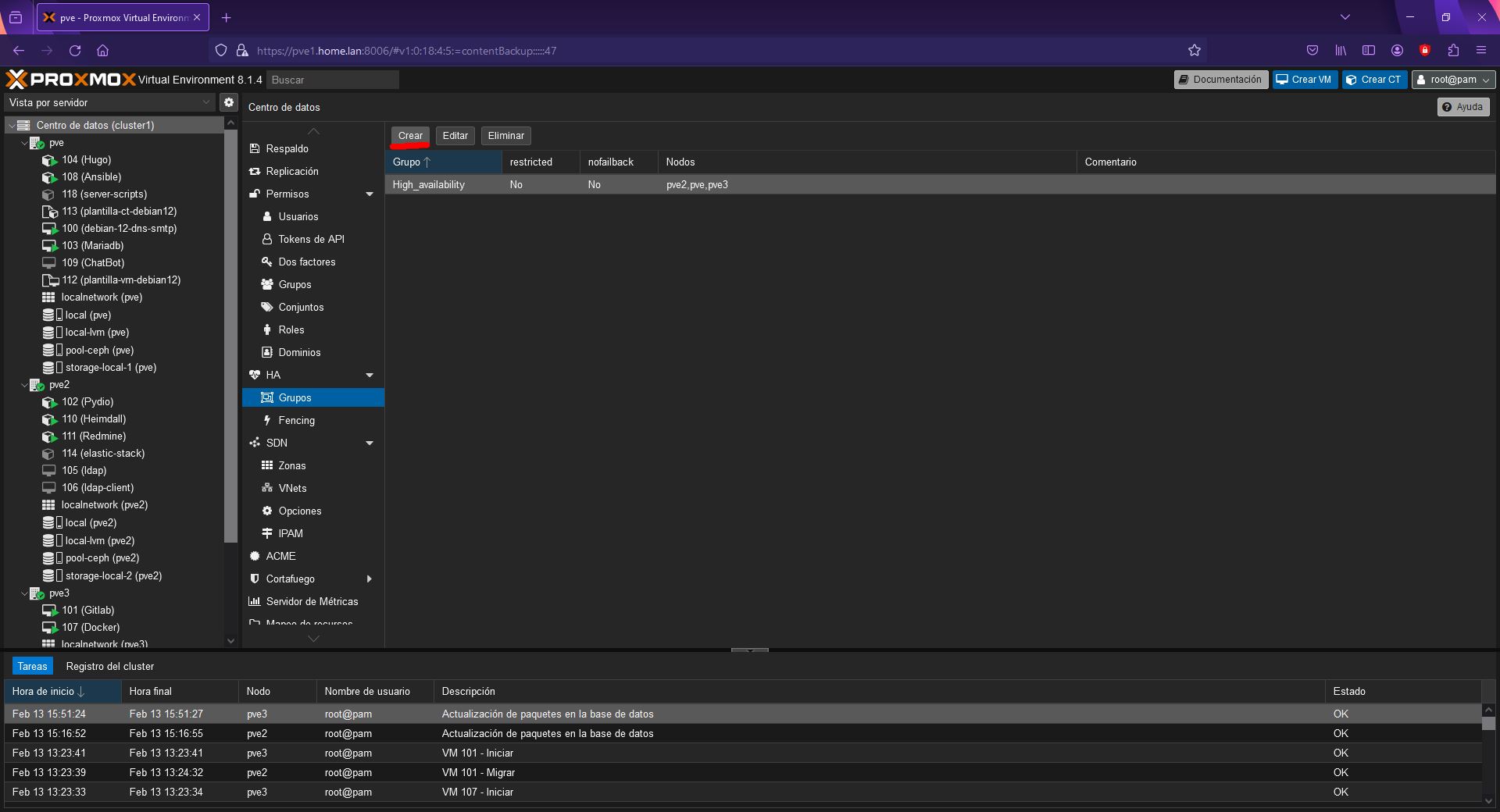Click the Replicación arrows icon
The image size is (1500, 812).
pos(254,171)
